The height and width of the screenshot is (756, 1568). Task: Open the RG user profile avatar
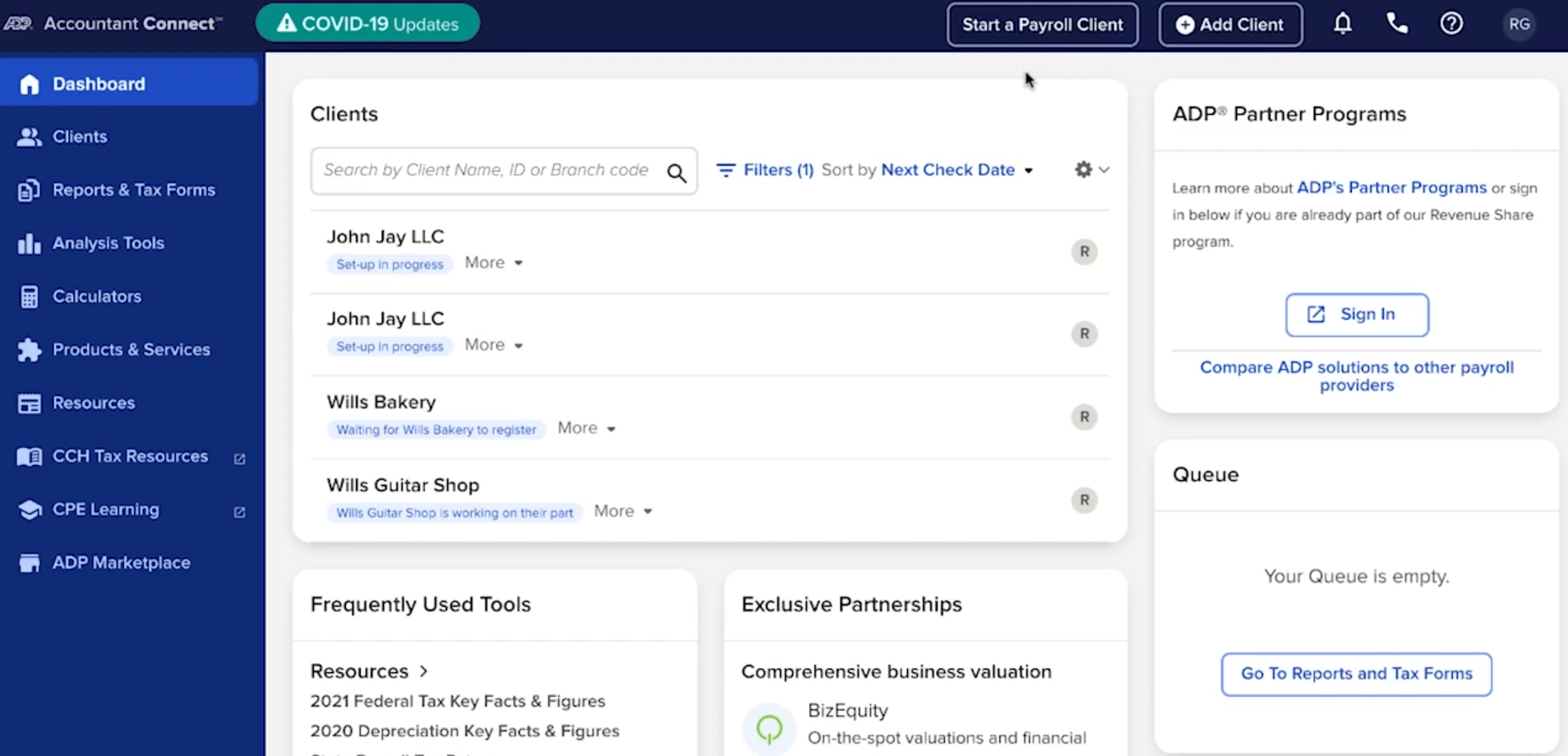pyautogui.click(x=1519, y=24)
